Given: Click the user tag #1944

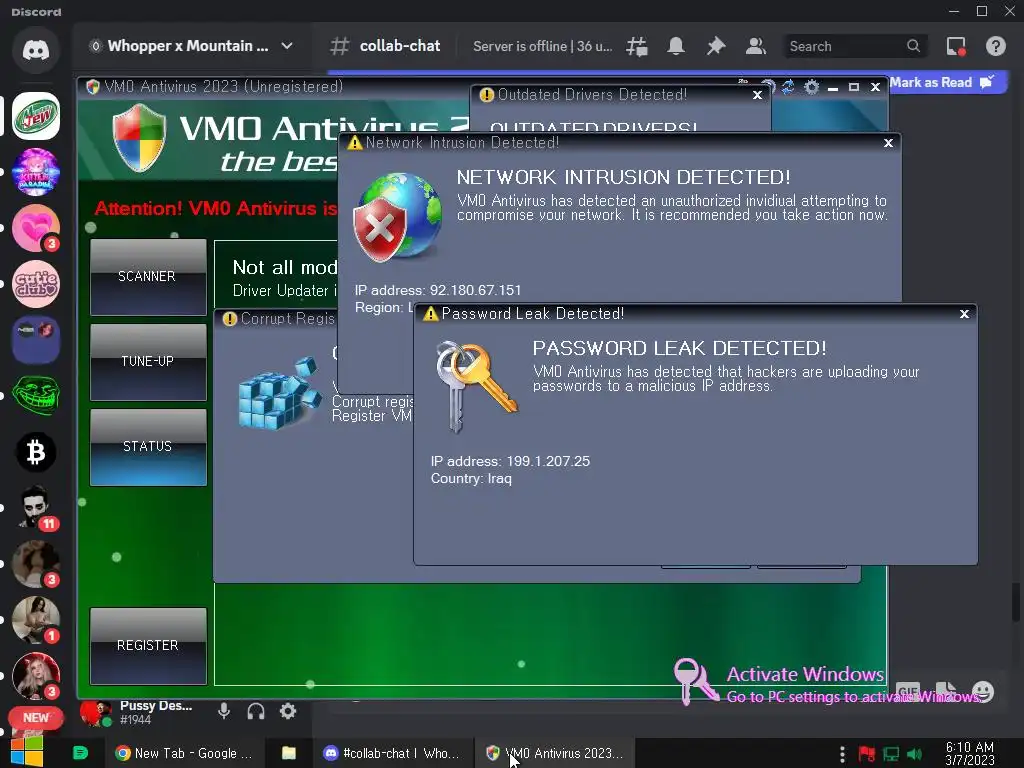Looking at the screenshot, I should (x=135, y=720).
